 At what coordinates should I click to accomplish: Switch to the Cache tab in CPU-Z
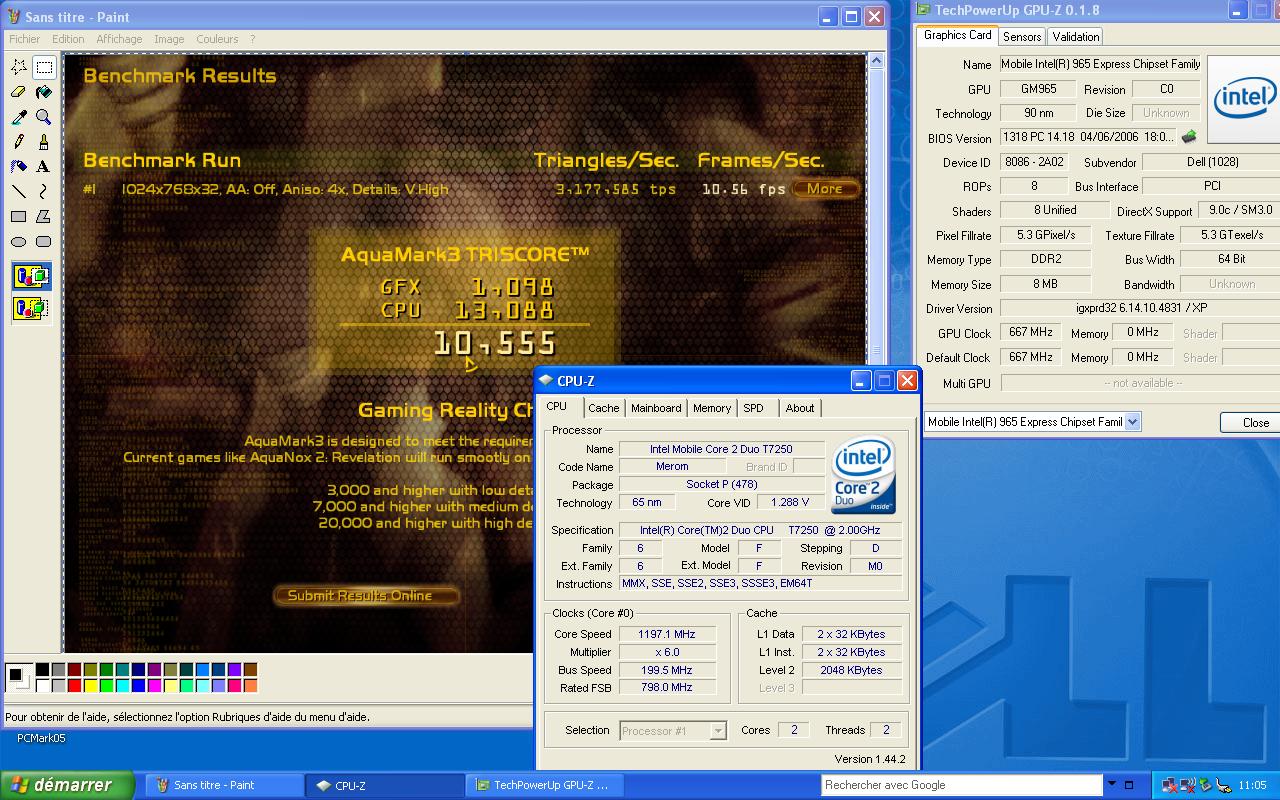pos(603,408)
